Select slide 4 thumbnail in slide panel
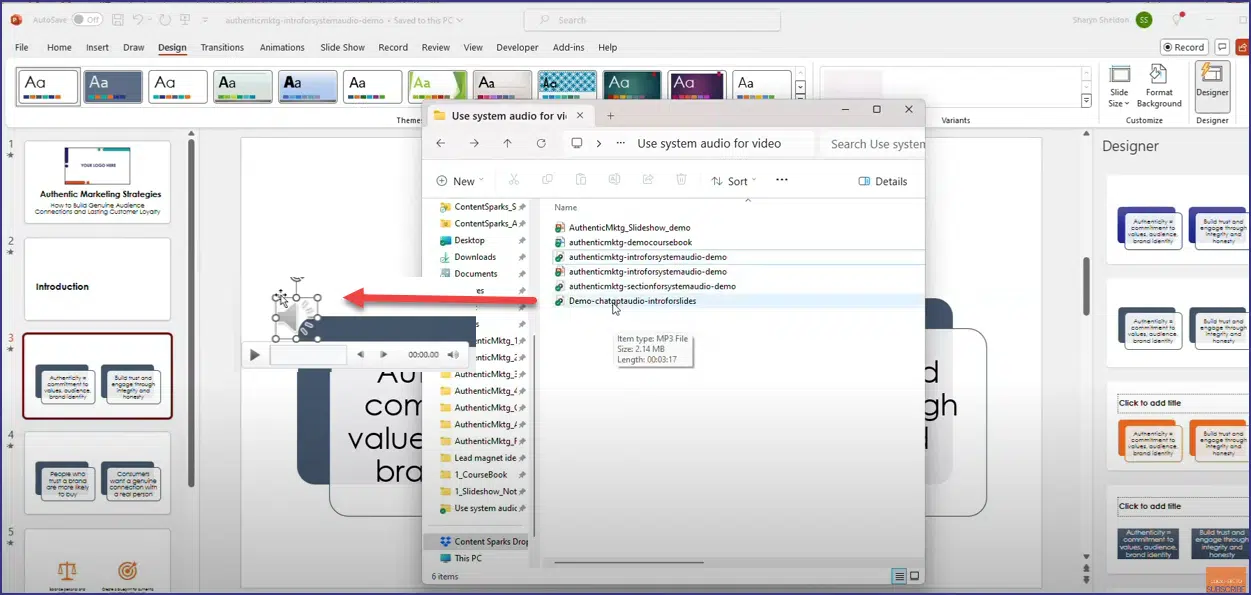 click(97, 472)
